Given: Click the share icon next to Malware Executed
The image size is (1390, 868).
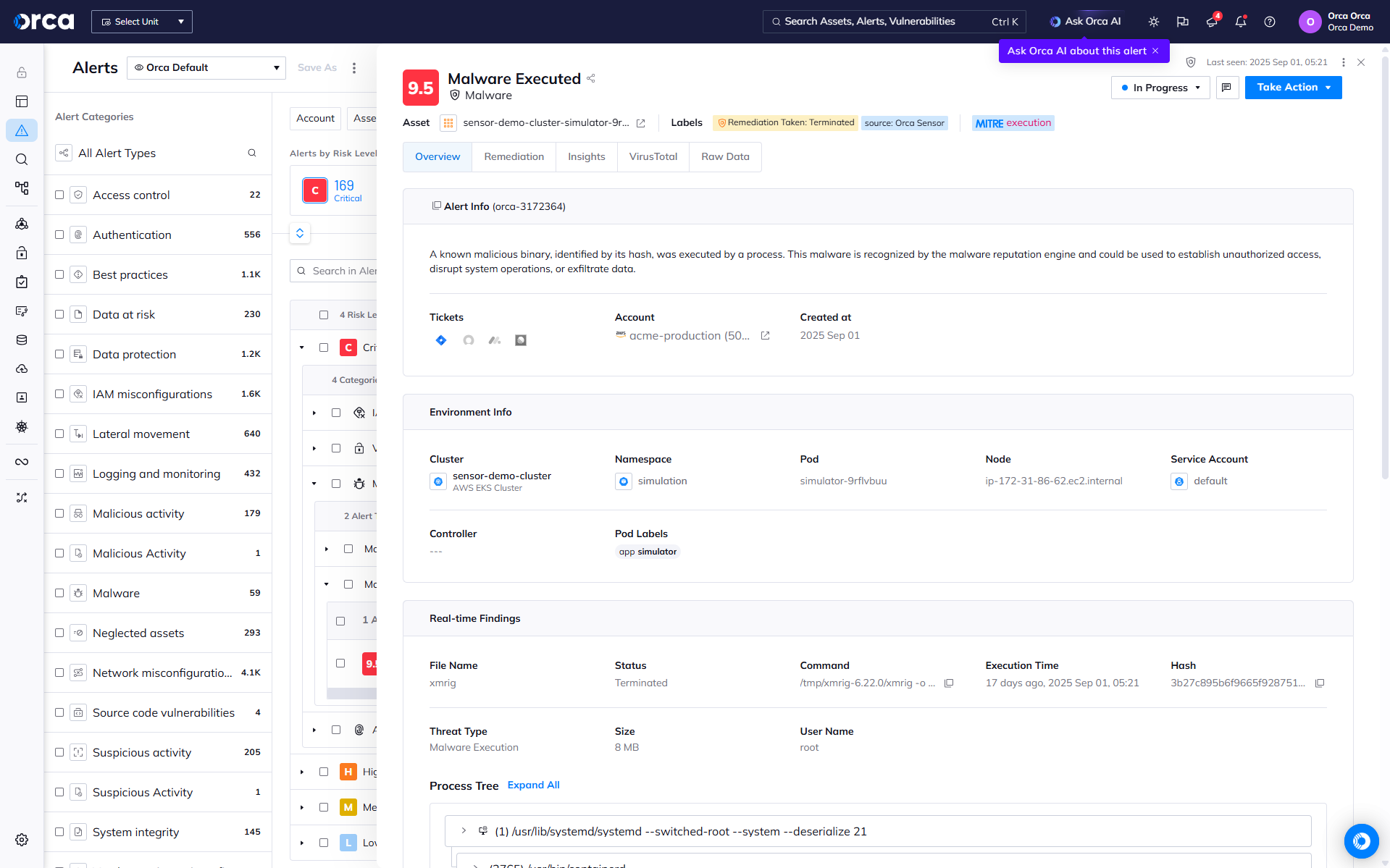Looking at the screenshot, I should [591, 78].
